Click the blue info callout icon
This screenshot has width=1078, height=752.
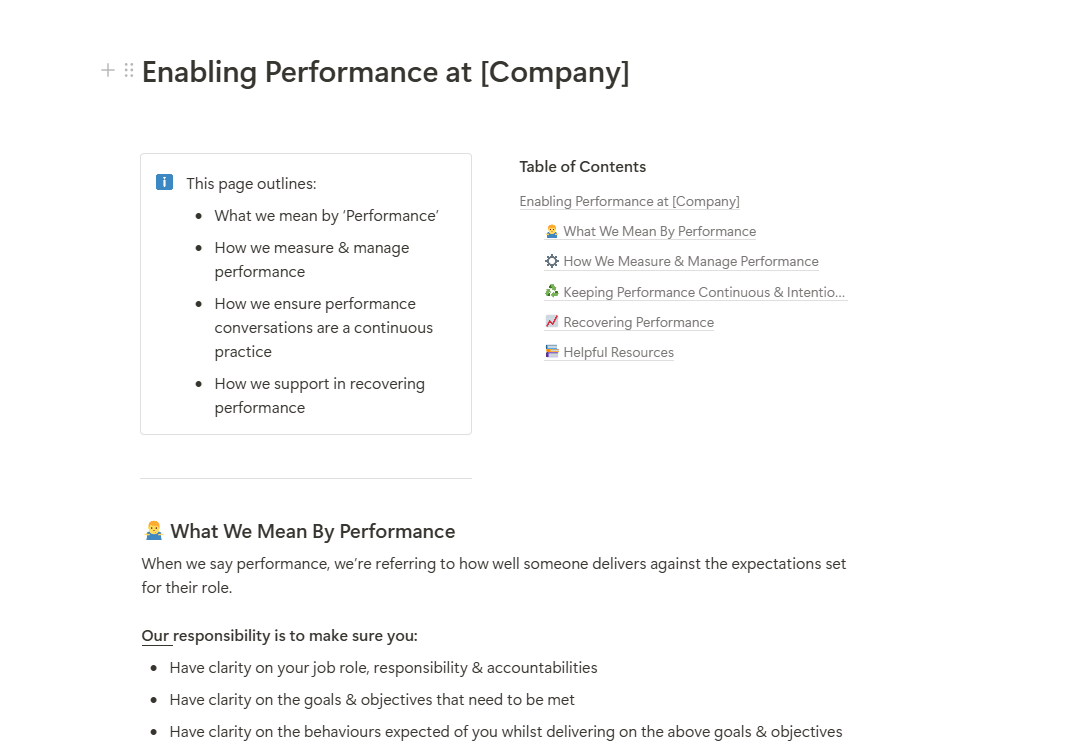click(165, 182)
